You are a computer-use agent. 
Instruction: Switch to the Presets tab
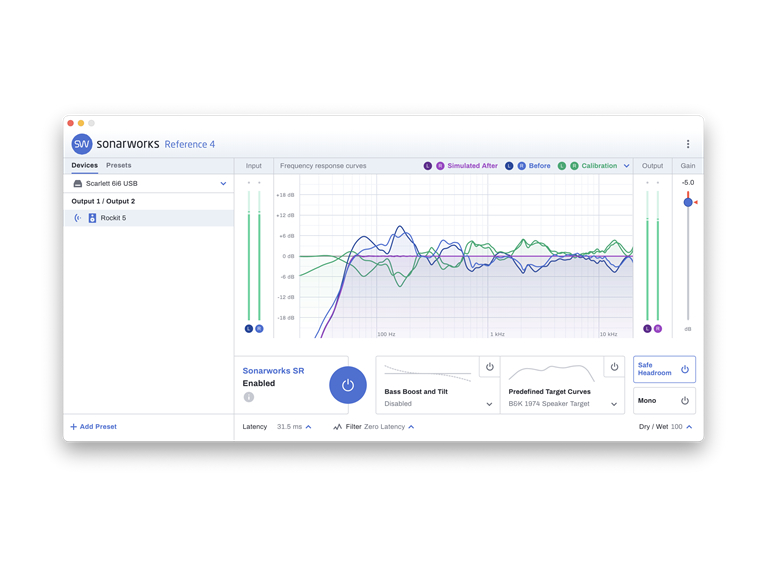(119, 166)
